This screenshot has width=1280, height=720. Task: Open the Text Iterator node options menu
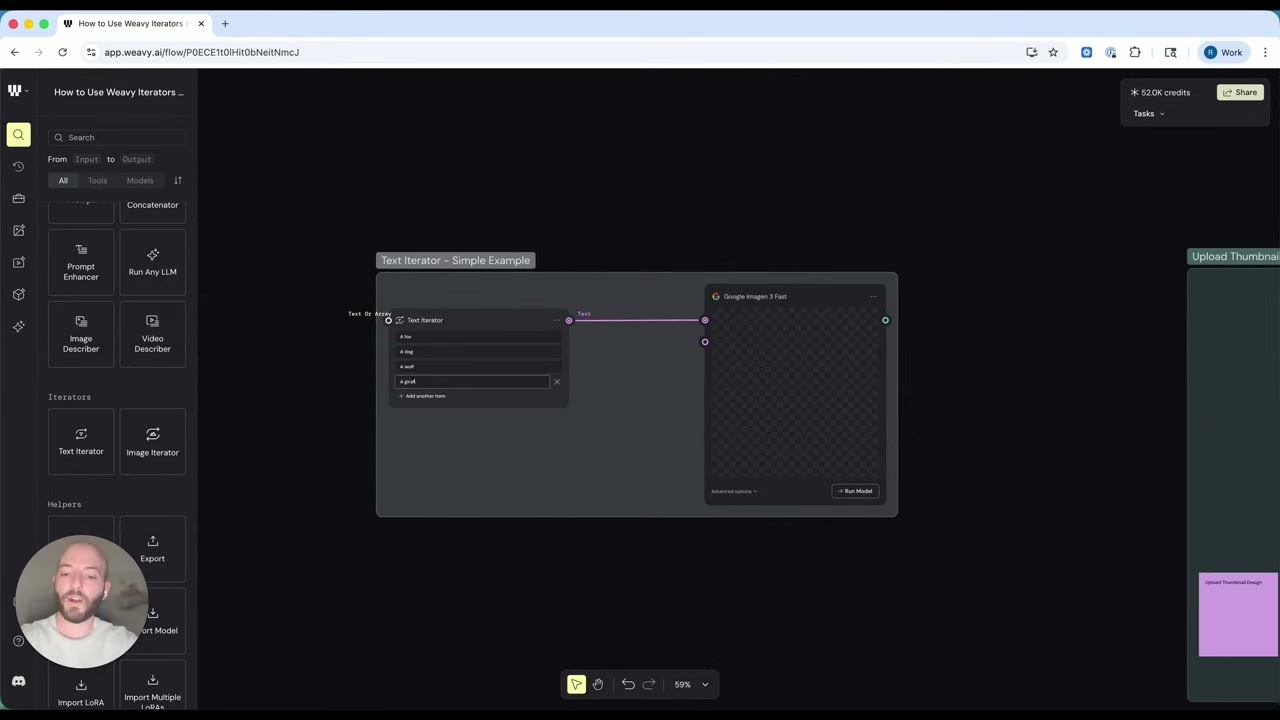pos(557,320)
